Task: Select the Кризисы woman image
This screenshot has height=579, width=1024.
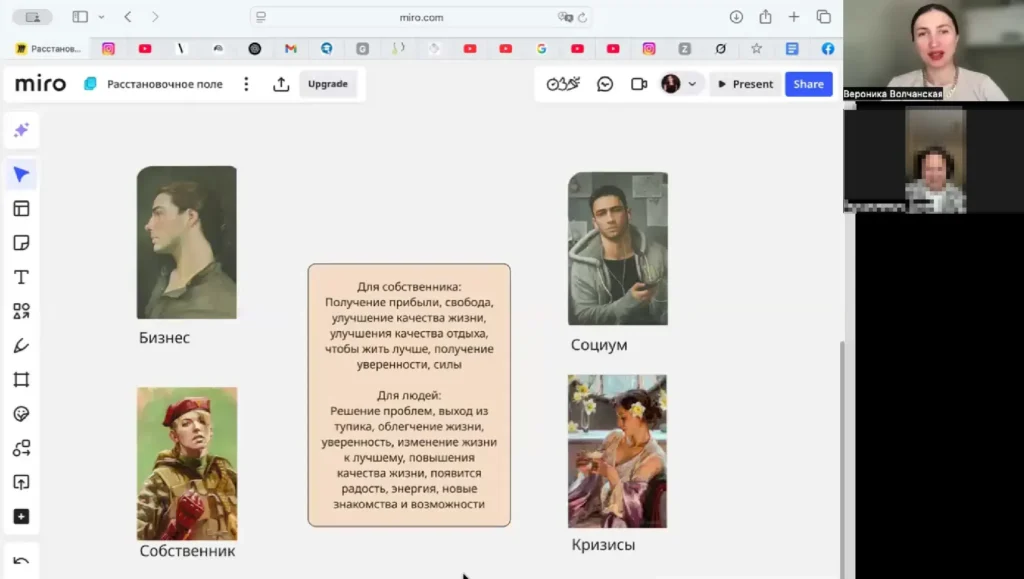Action: [x=617, y=451]
